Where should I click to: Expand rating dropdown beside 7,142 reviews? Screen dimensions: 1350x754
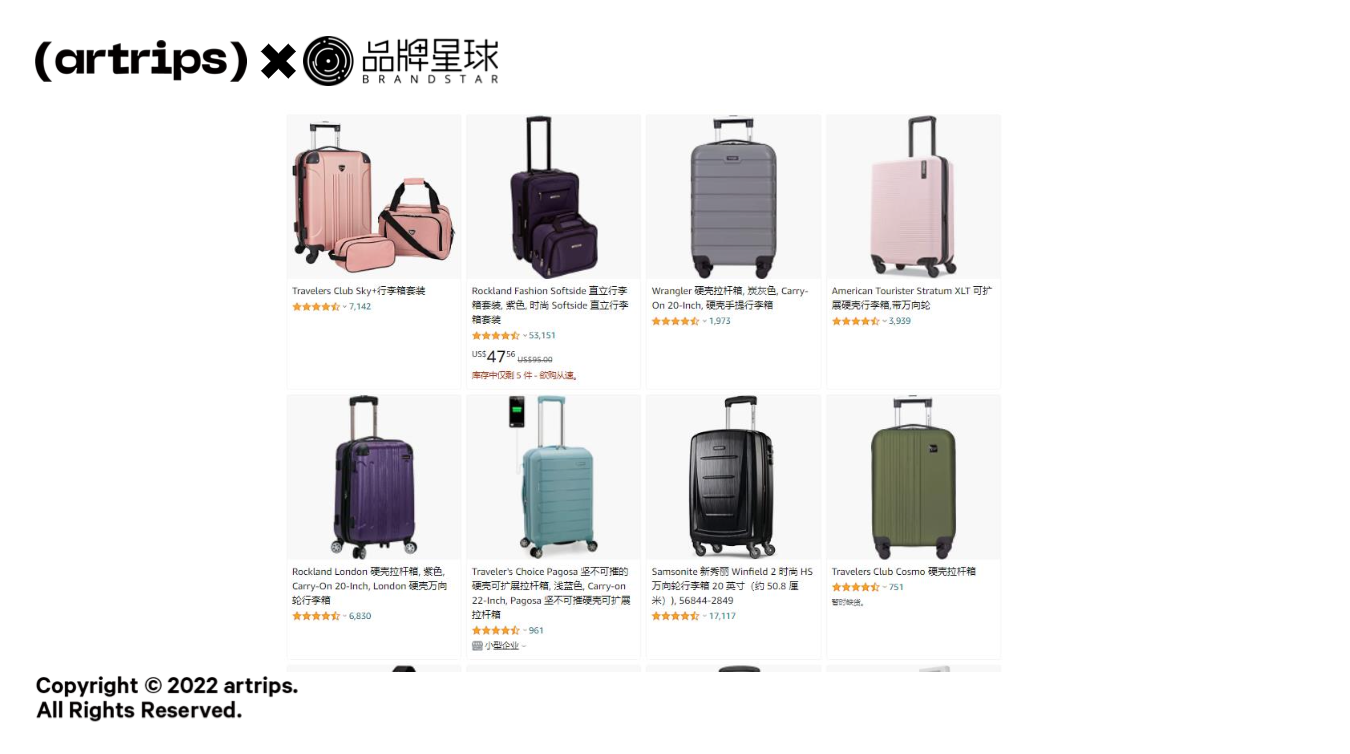pyautogui.click(x=345, y=307)
